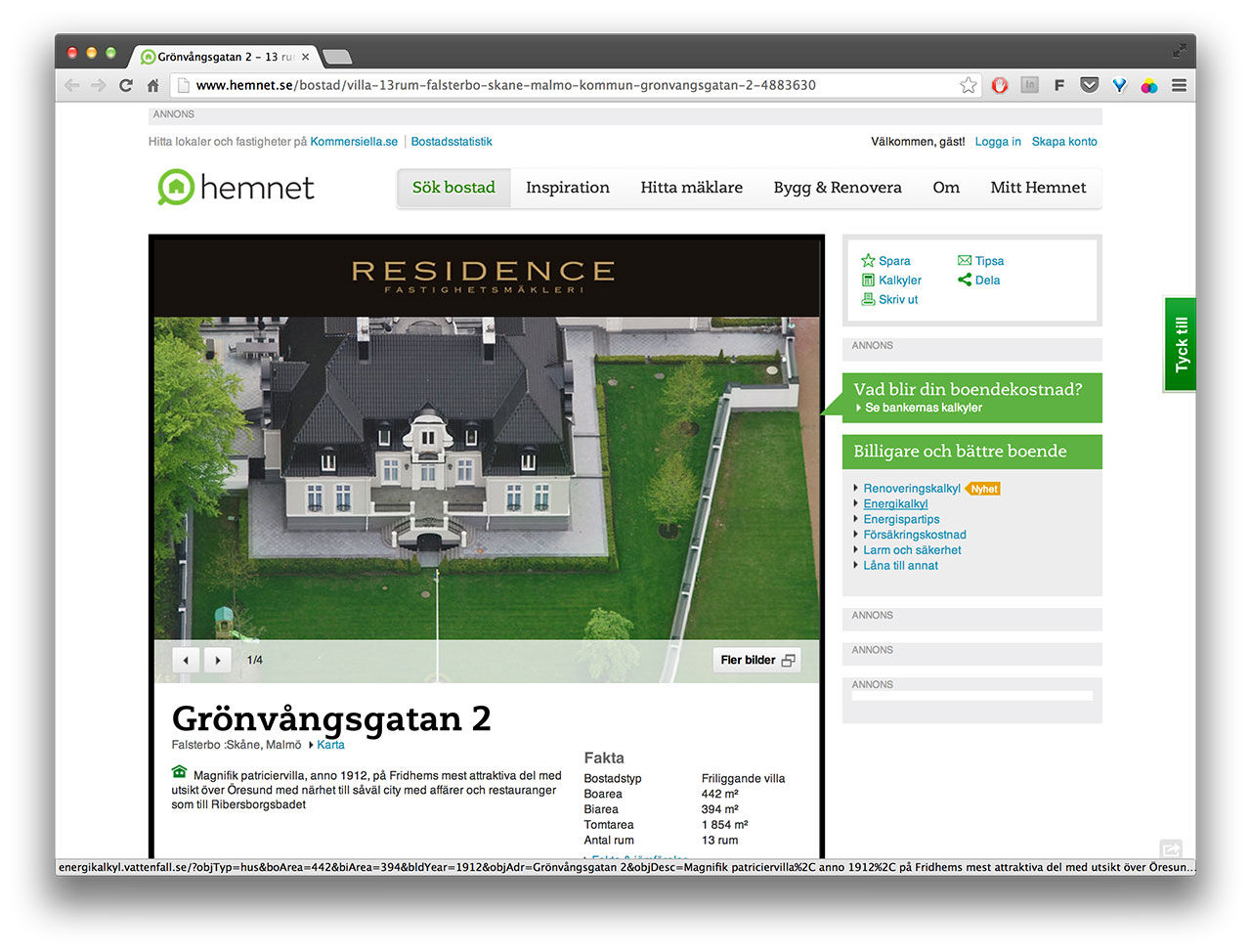Click the green Tyck till feedback tab
This screenshot has height=952, width=1251.
coord(1180,344)
